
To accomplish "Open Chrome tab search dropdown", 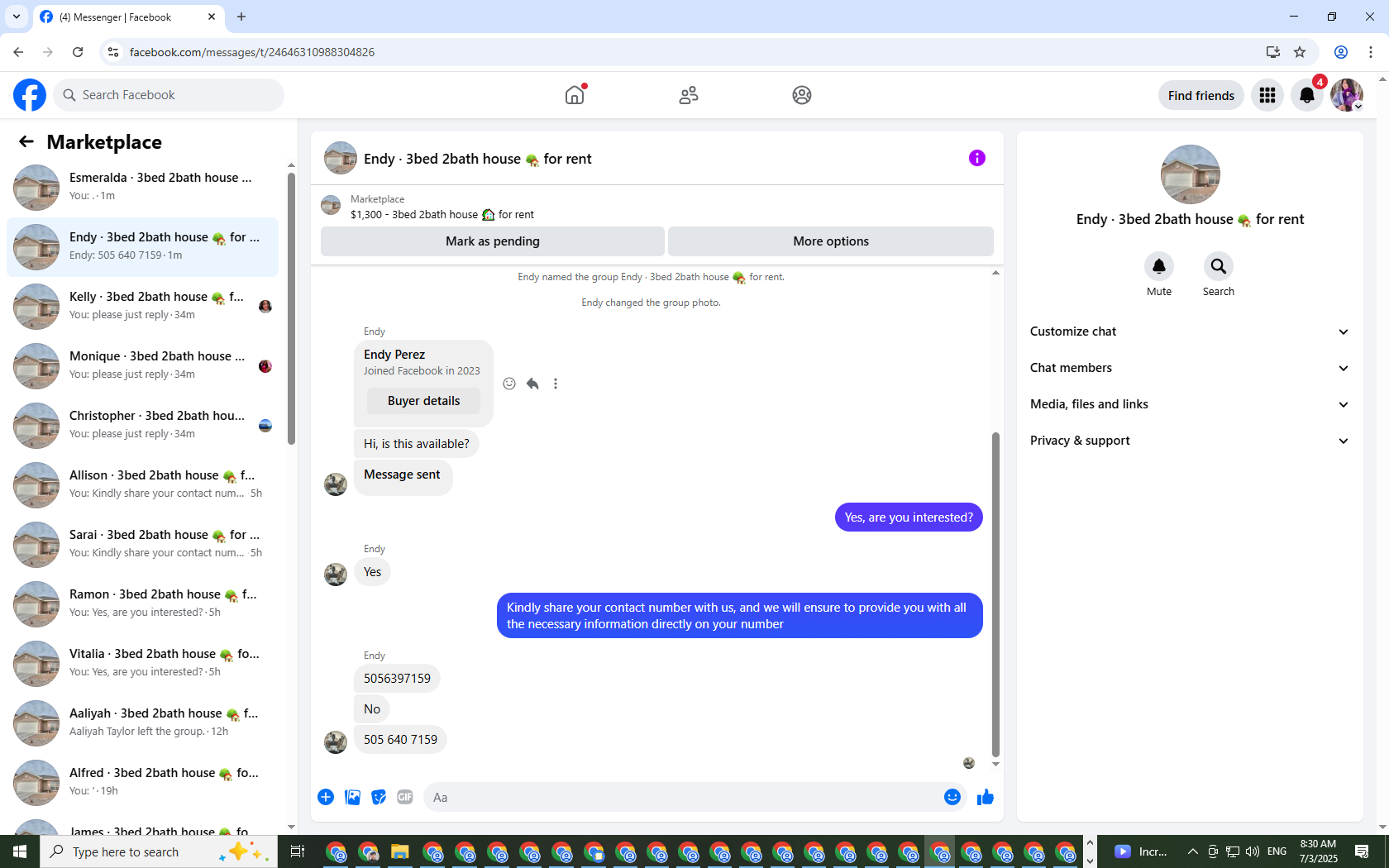I will coord(17,17).
